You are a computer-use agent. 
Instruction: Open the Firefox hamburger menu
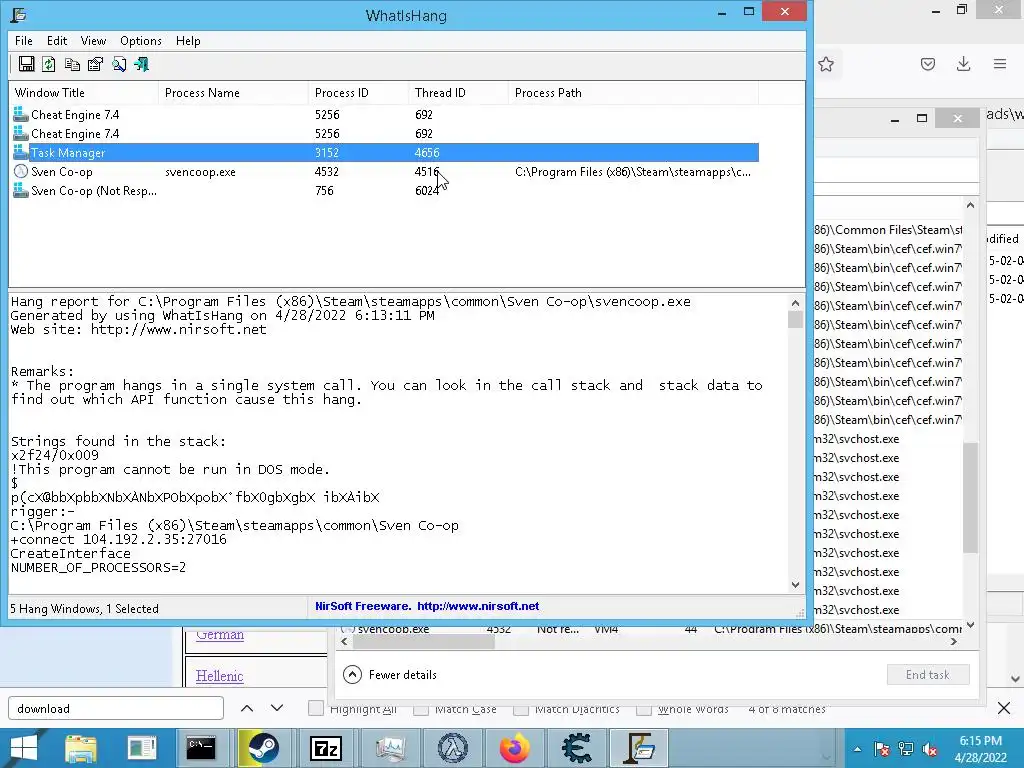(x=1000, y=64)
